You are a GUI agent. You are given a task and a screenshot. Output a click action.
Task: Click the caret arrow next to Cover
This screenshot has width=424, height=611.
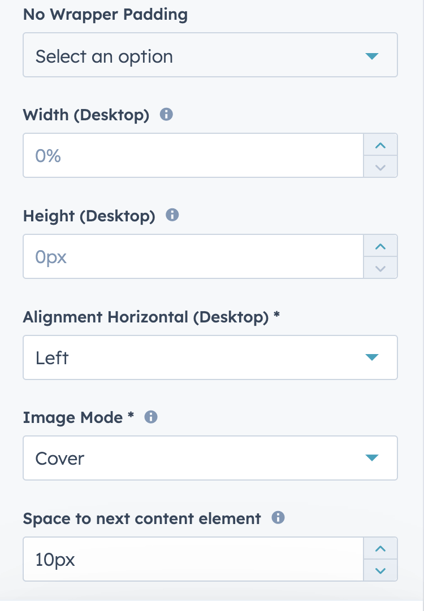pyautogui.click(x=372, y=457)
